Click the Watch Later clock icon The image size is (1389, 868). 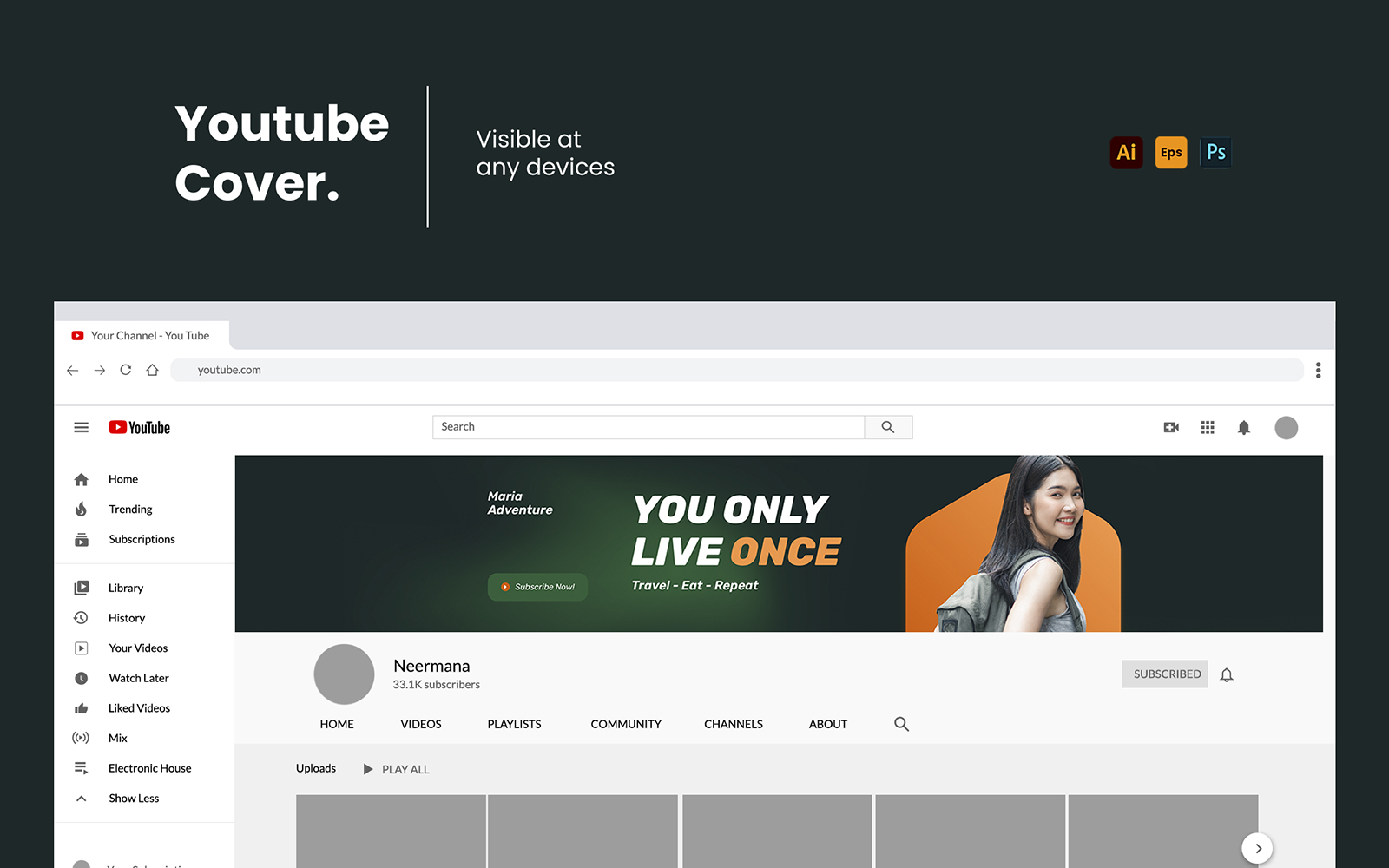[x=82, y=678]
